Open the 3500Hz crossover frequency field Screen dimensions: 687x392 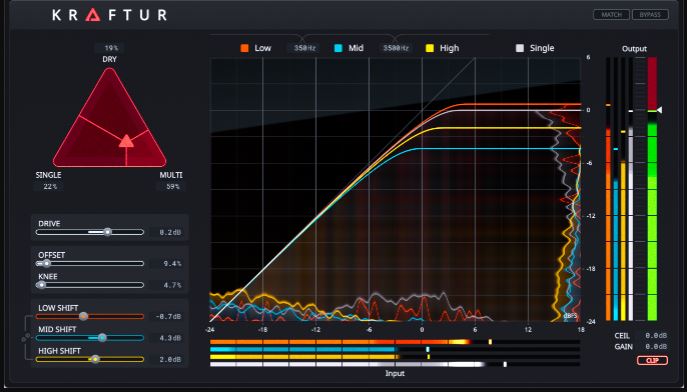click(396, 48)
